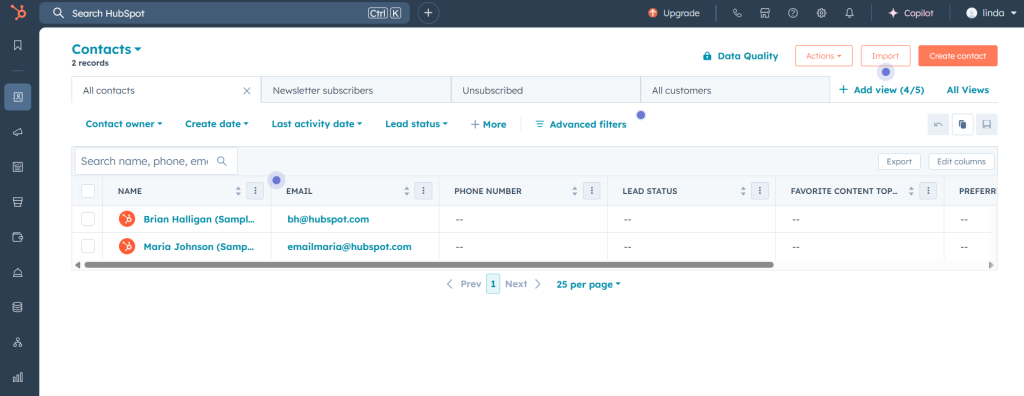Click the plus quick-create button in top bar
Screen dimensions: 1024x396
pos(428,13)
